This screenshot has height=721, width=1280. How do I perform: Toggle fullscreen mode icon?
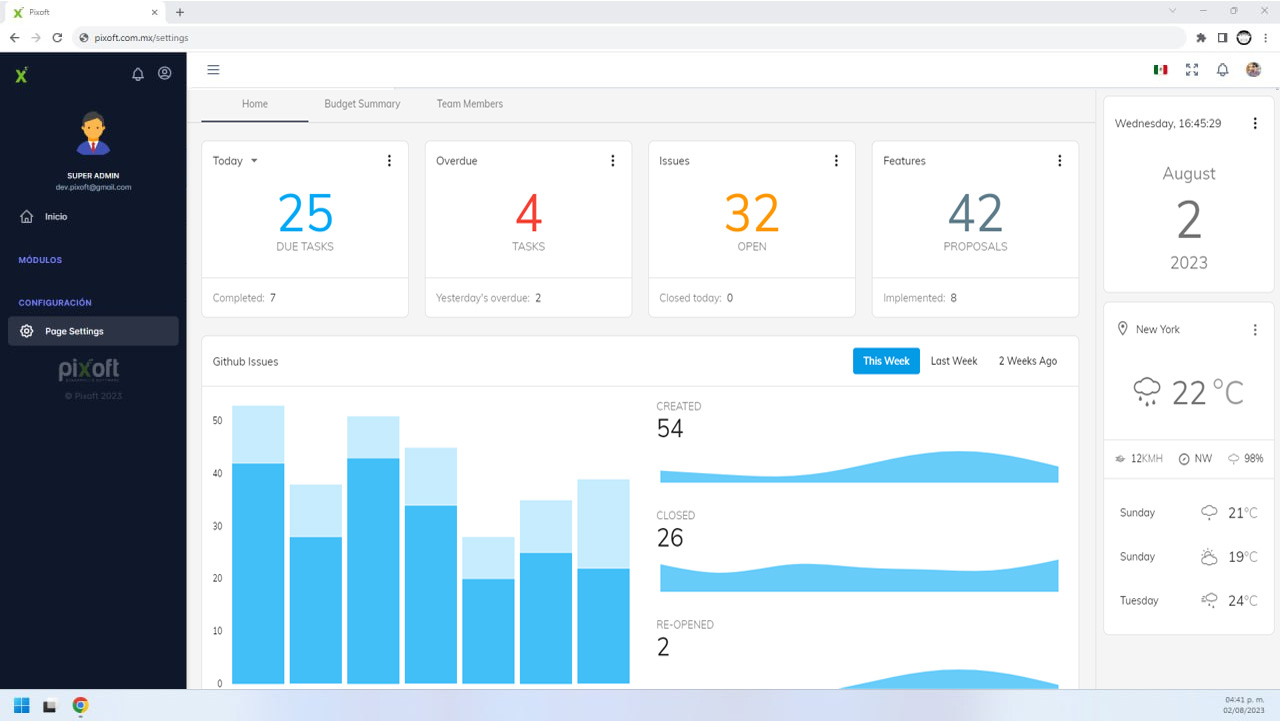point(1192,70)
